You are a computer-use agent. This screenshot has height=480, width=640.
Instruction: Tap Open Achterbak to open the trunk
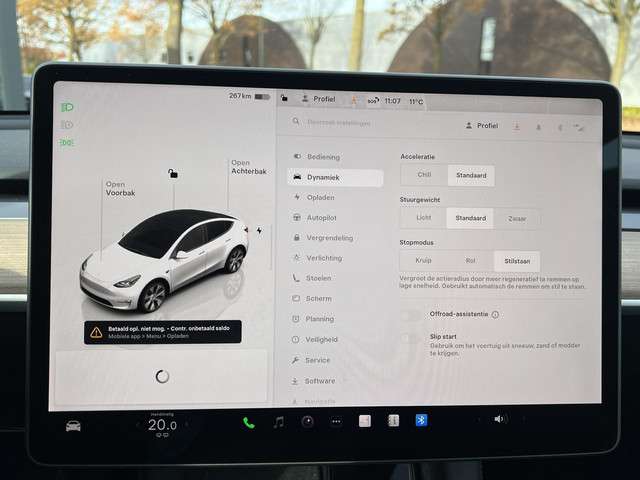click(x=247, y=167)
